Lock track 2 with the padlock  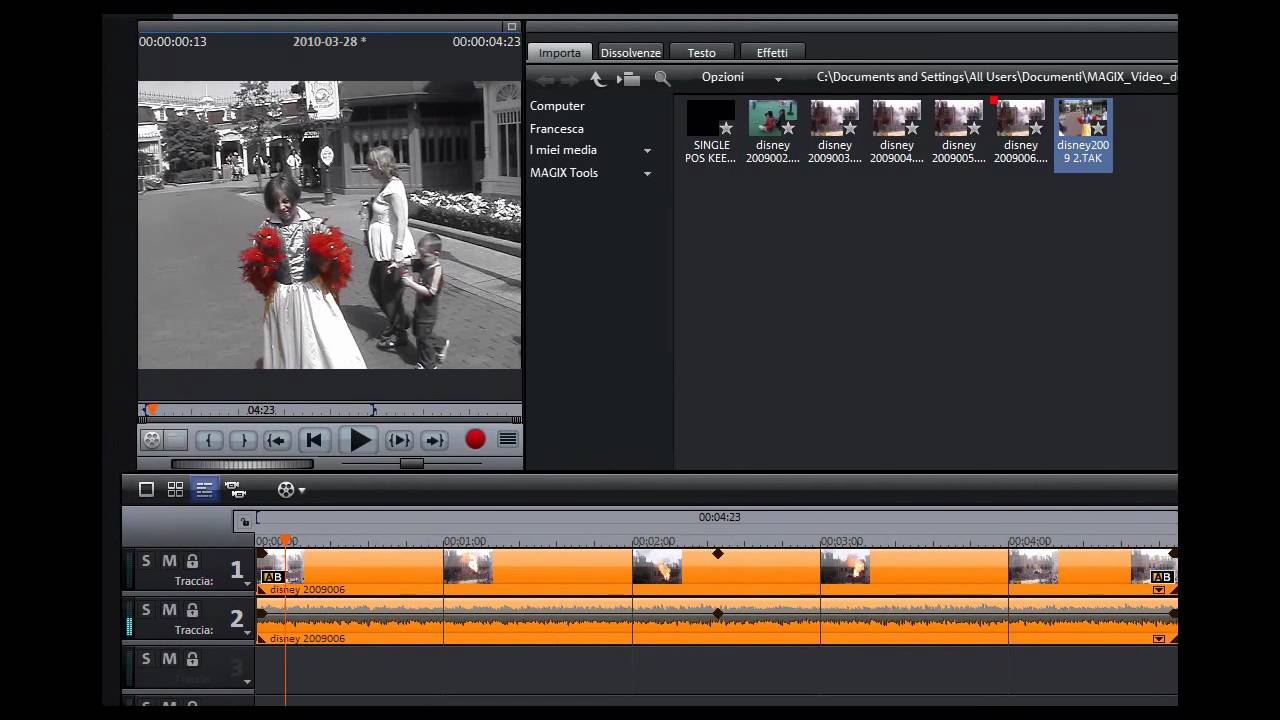pyautogui.click(x=192, y=610)
